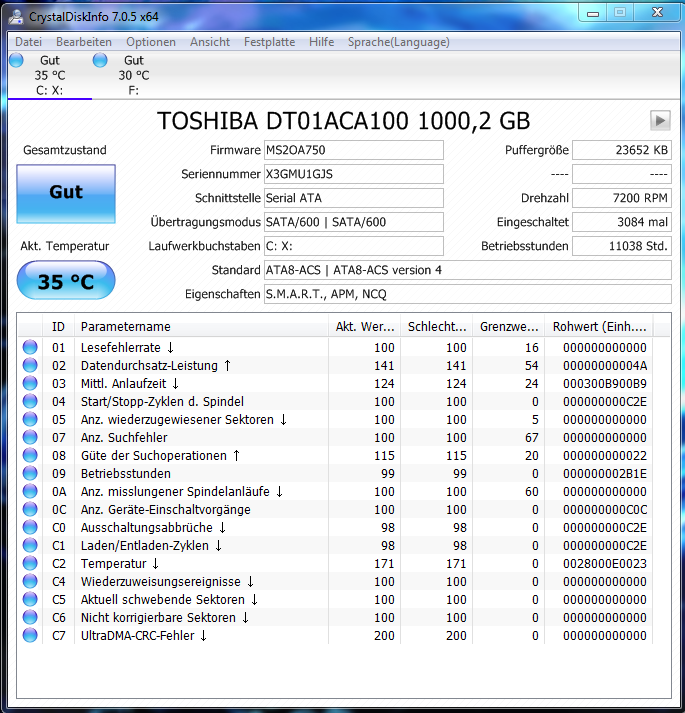685x713 pixels.
Task: Click the next disk arrow button
Action: pos(660,121)
